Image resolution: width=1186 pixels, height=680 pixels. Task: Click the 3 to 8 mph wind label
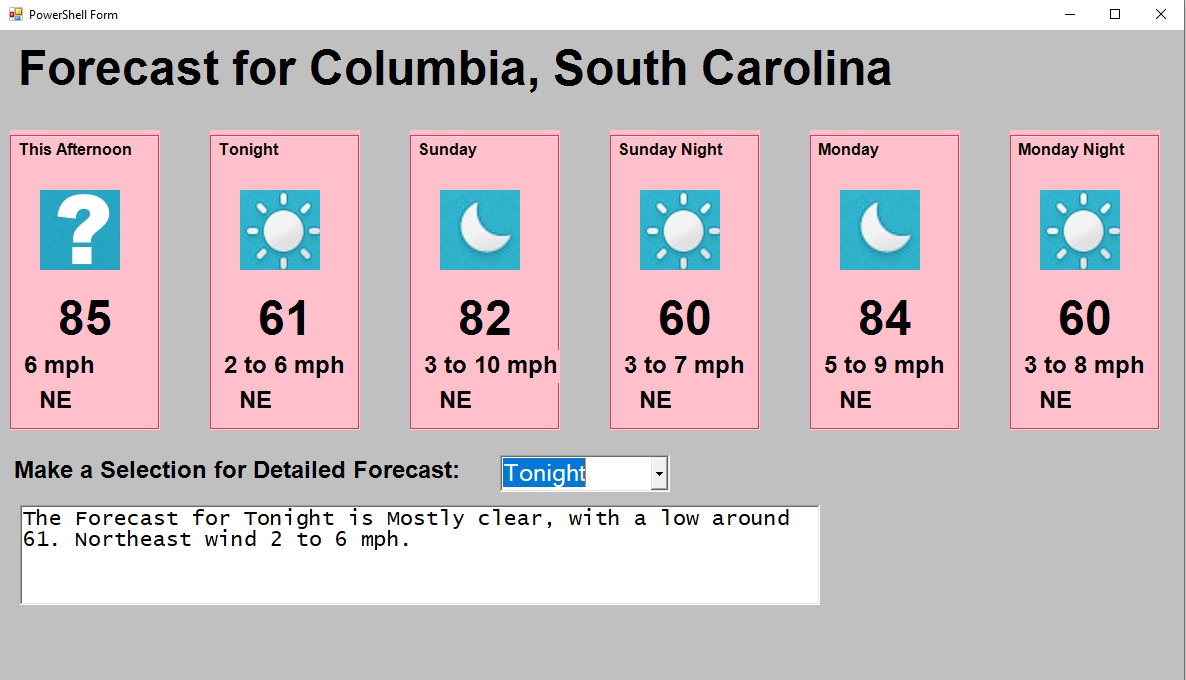click(1084, 365)
